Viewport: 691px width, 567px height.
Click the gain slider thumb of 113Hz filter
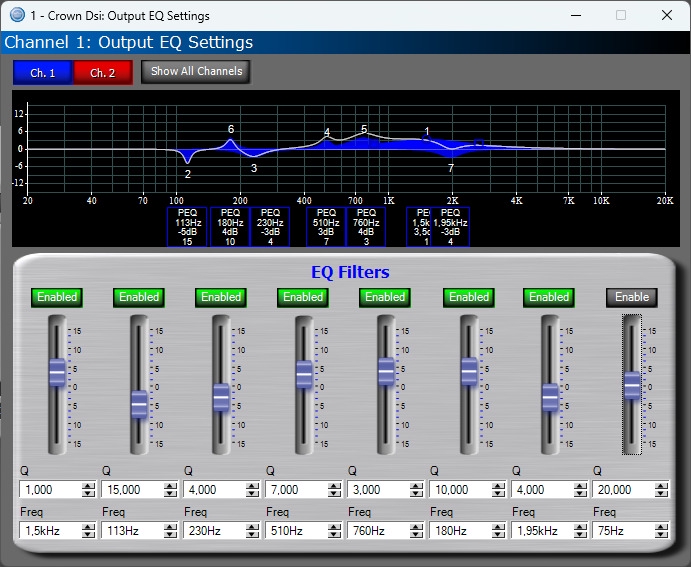(139, 404)
